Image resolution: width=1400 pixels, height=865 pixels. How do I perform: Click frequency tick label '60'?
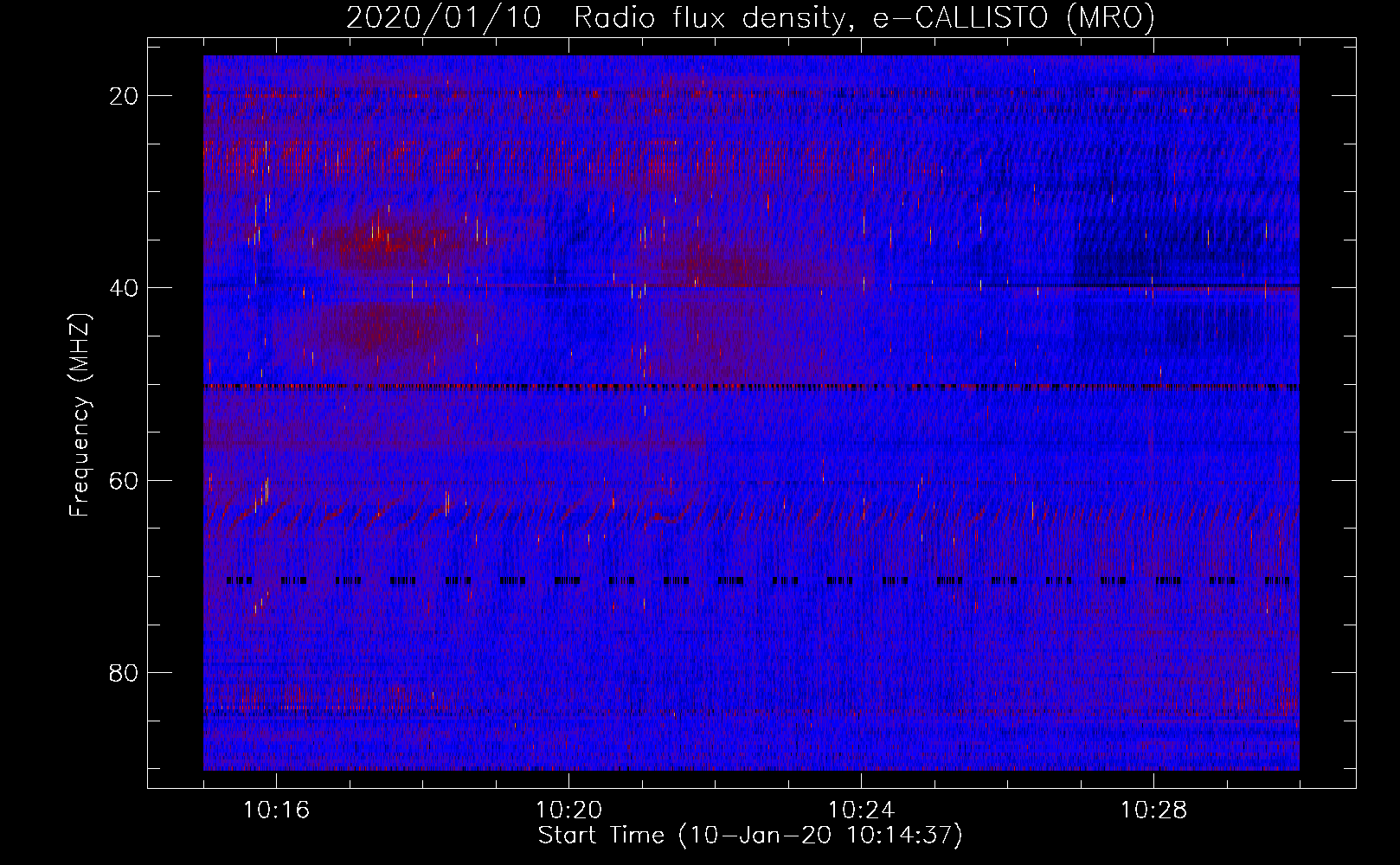[x=125, y=480]
